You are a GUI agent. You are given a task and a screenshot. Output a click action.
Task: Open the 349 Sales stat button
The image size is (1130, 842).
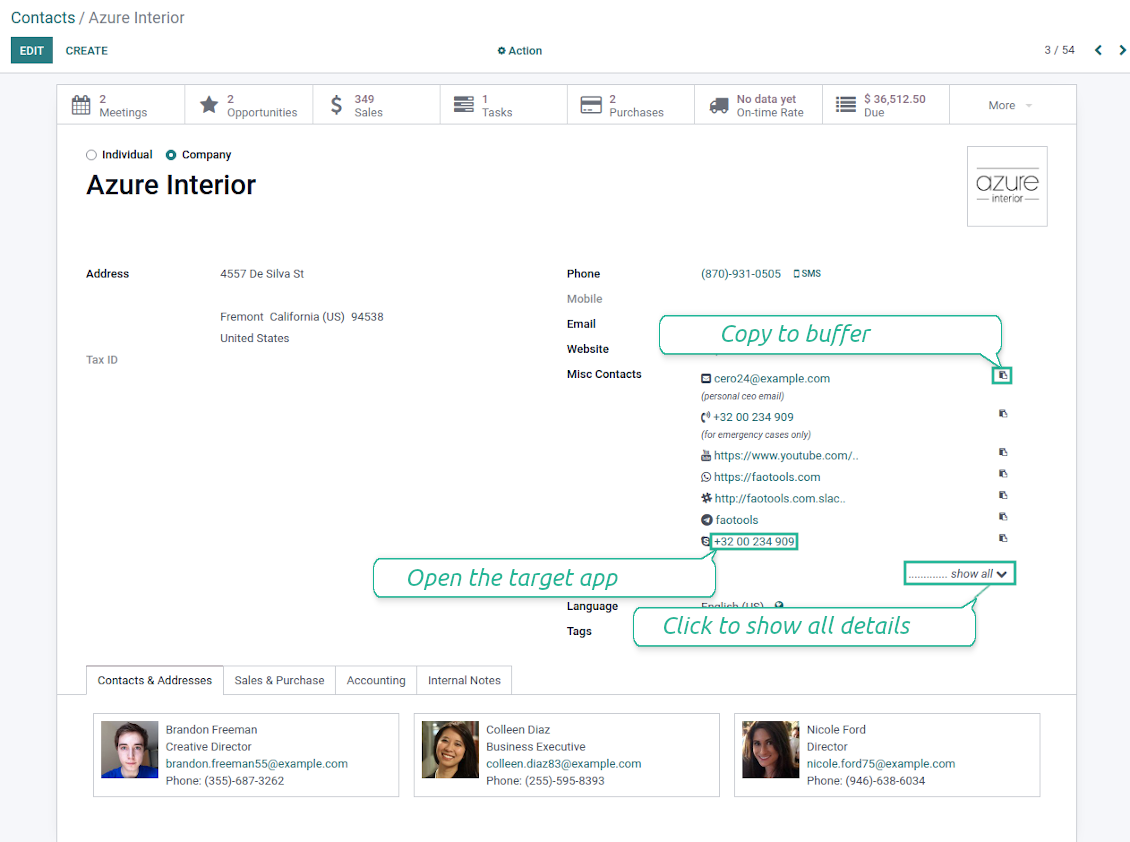coord(376,105)
